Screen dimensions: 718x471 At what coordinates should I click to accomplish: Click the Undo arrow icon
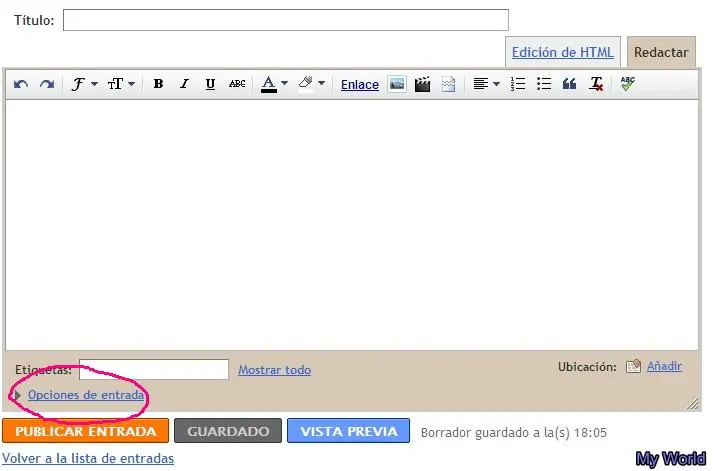pyautogui.click(x=21, y=84)
